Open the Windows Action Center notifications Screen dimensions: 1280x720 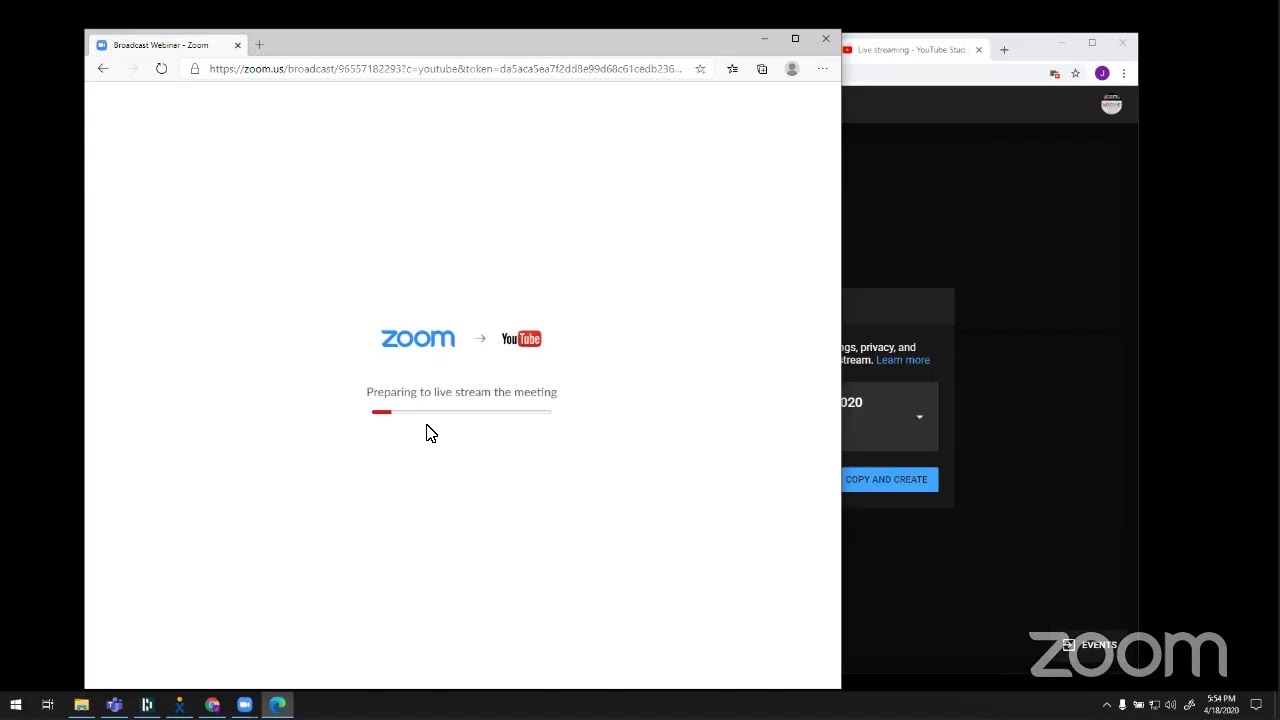[1256, 705]
